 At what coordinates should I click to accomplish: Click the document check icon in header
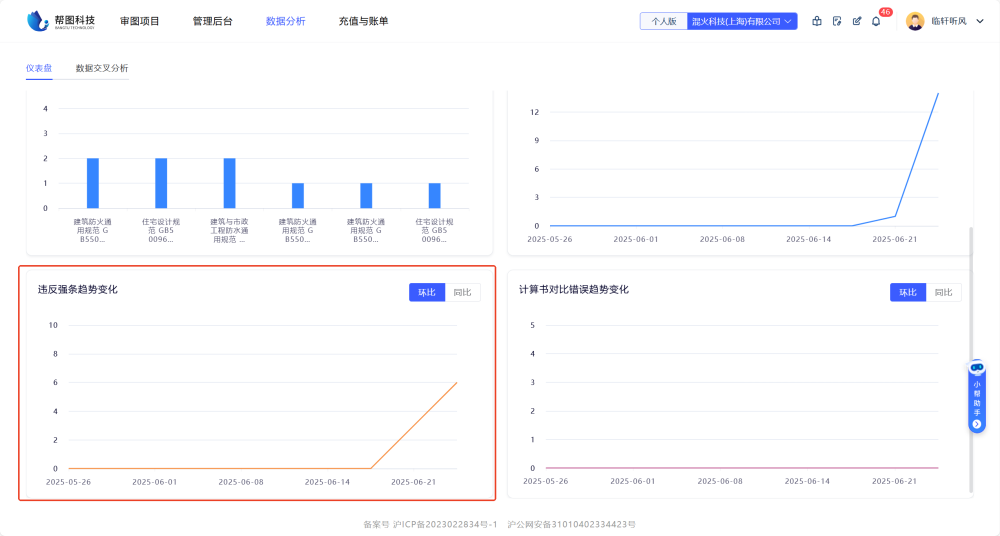[837, 21]
